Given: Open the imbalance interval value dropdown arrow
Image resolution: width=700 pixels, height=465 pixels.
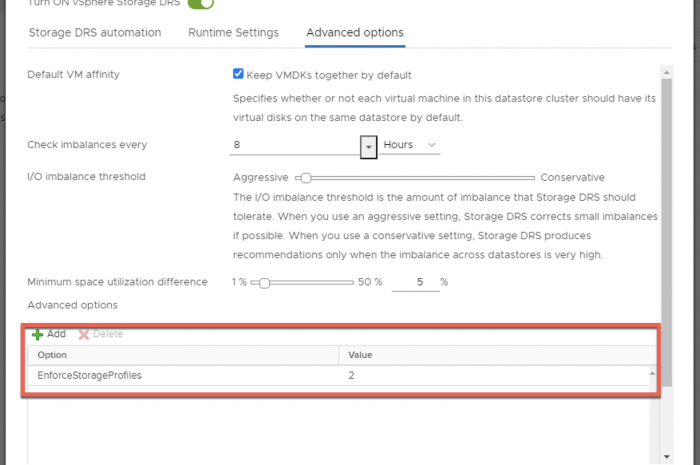Looking at the screenshot, I should tap(368, 146).
